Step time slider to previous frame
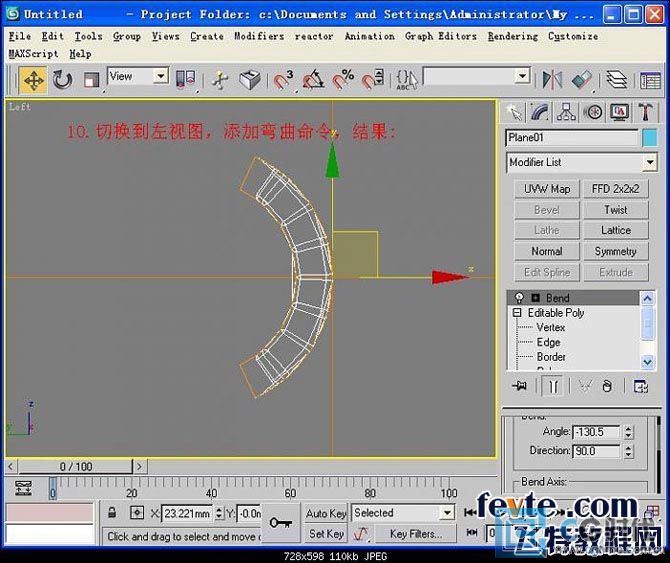 pos(11,466)
